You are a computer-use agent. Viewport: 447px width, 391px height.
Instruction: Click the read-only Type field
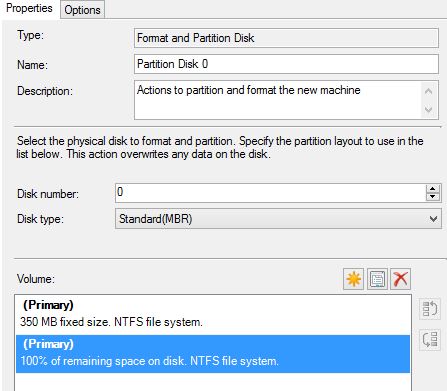coord(286,38)
